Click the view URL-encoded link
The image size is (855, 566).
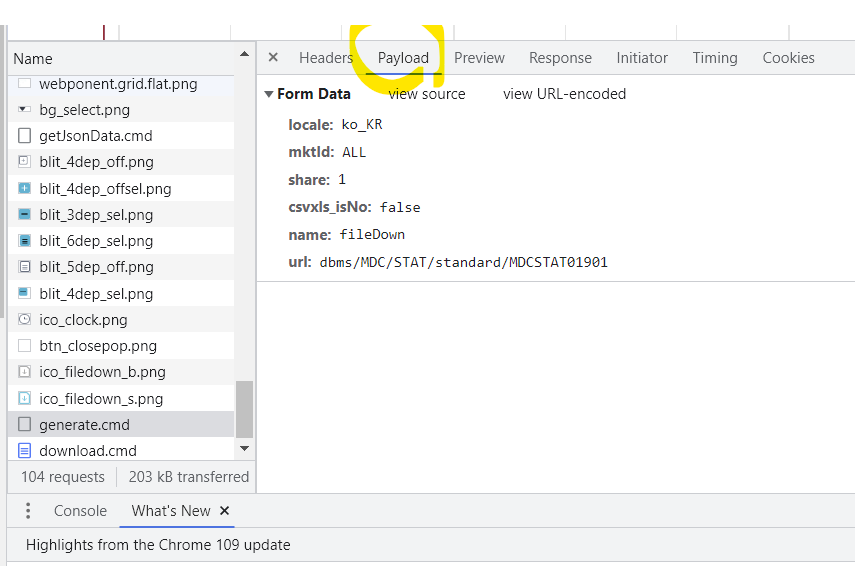click(564, 94)
